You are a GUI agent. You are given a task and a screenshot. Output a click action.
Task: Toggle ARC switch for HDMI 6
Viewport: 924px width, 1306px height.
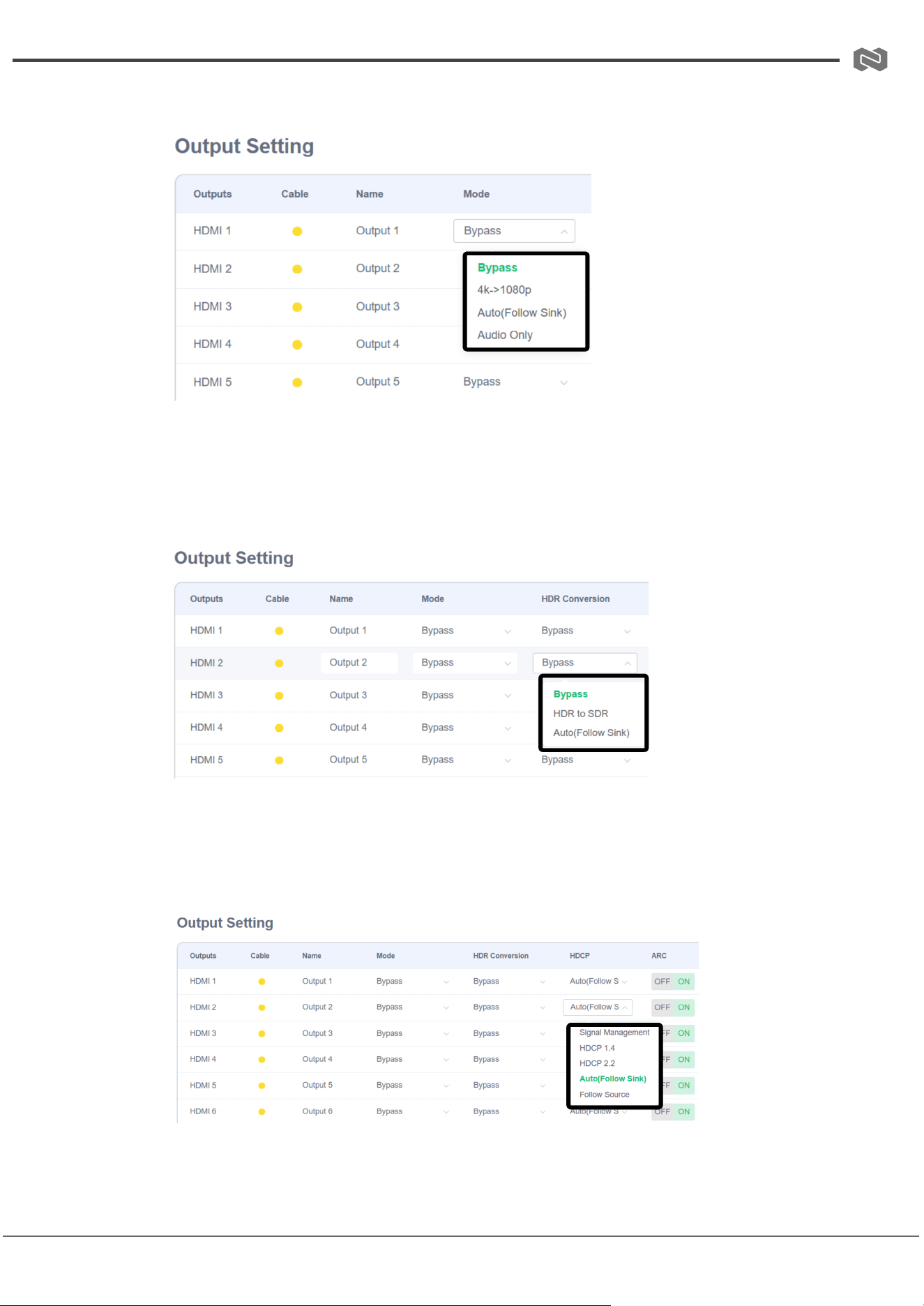click(673, 1112)
